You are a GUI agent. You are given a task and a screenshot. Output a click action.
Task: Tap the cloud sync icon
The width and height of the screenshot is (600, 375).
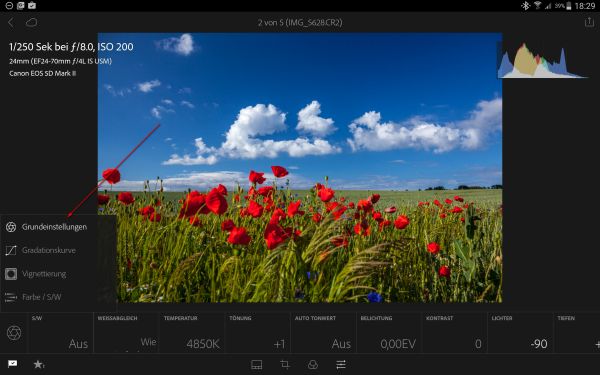31,23
